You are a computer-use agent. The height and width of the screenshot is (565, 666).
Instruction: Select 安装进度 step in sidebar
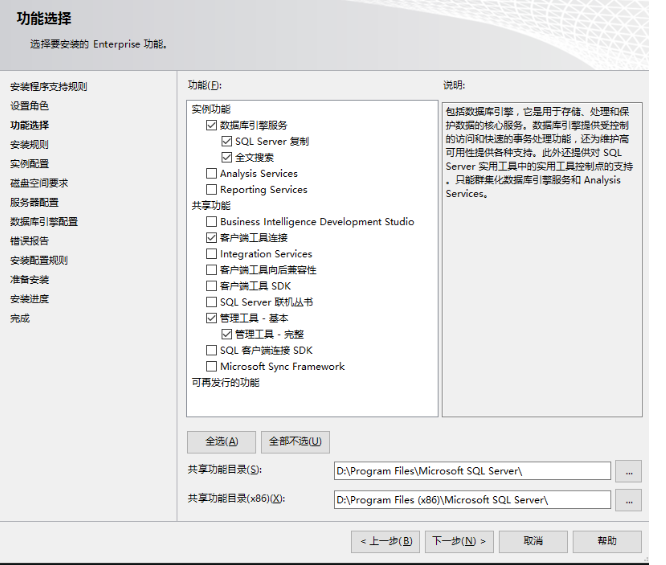[x=29, y=299]
